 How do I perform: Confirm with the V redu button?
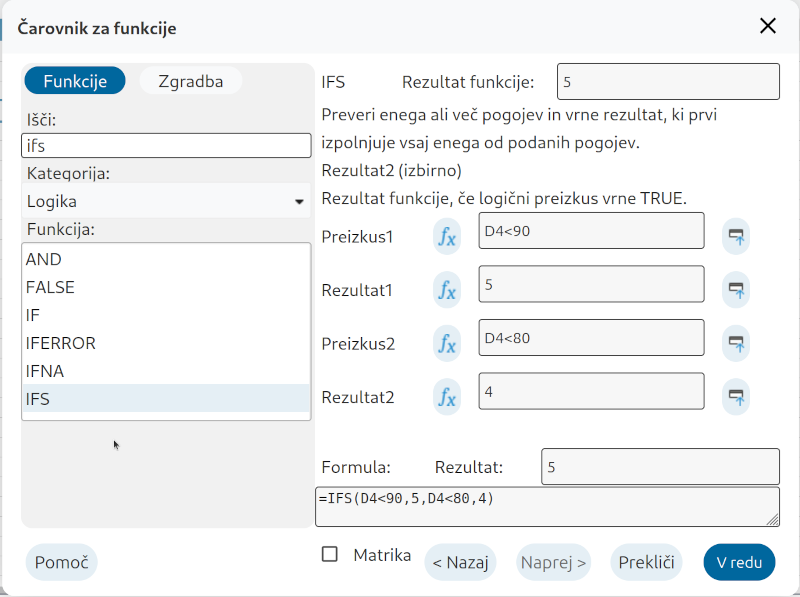pos(739,562)
